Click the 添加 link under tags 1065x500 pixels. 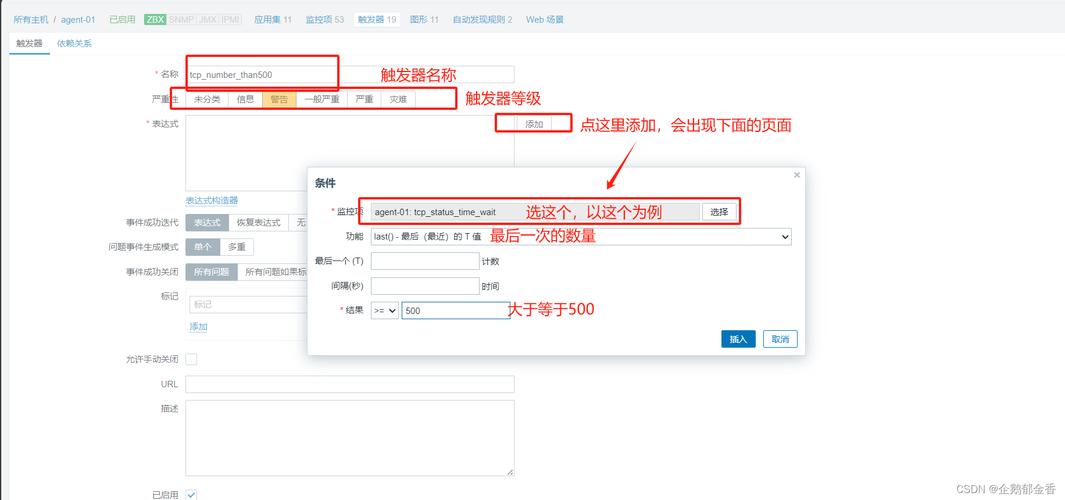(x=198, y=327)
